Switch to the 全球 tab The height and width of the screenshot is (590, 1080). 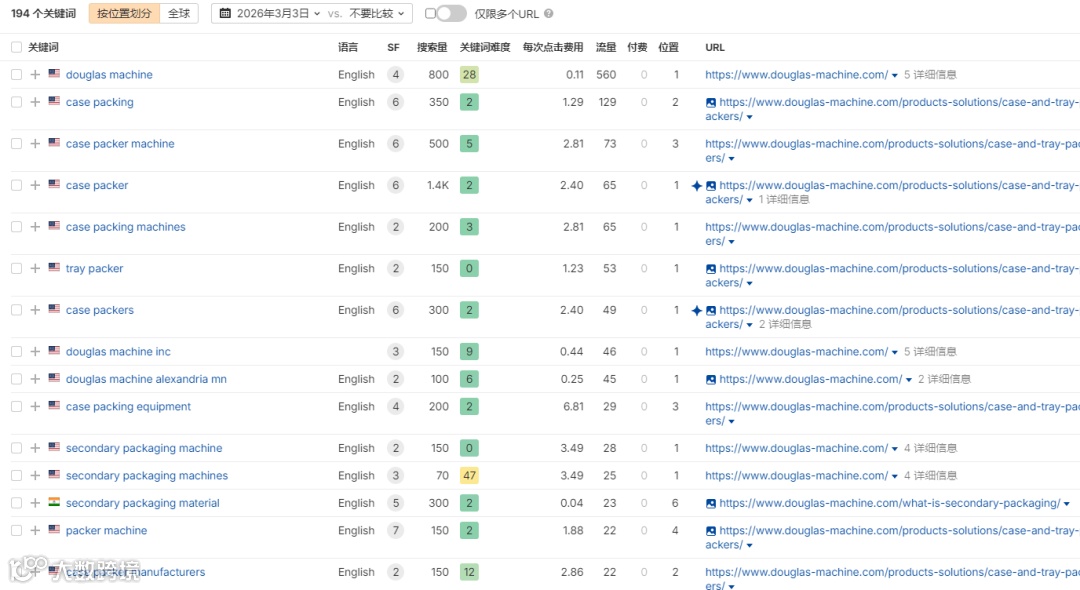[179, 13]
